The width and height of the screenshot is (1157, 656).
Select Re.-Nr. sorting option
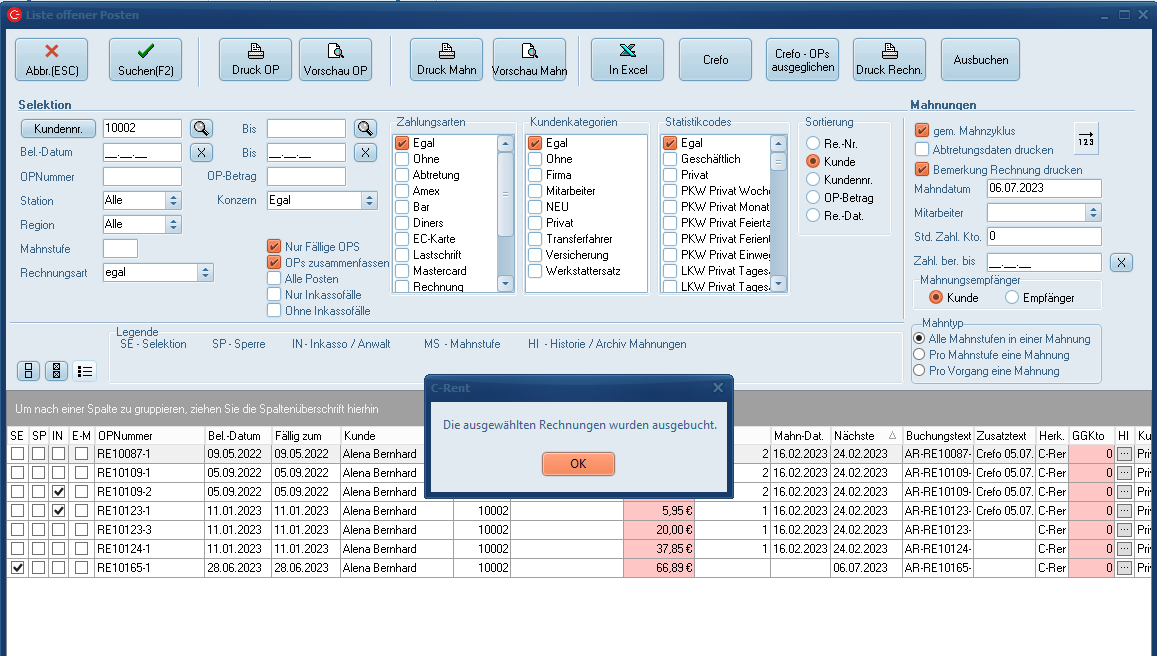813,144
